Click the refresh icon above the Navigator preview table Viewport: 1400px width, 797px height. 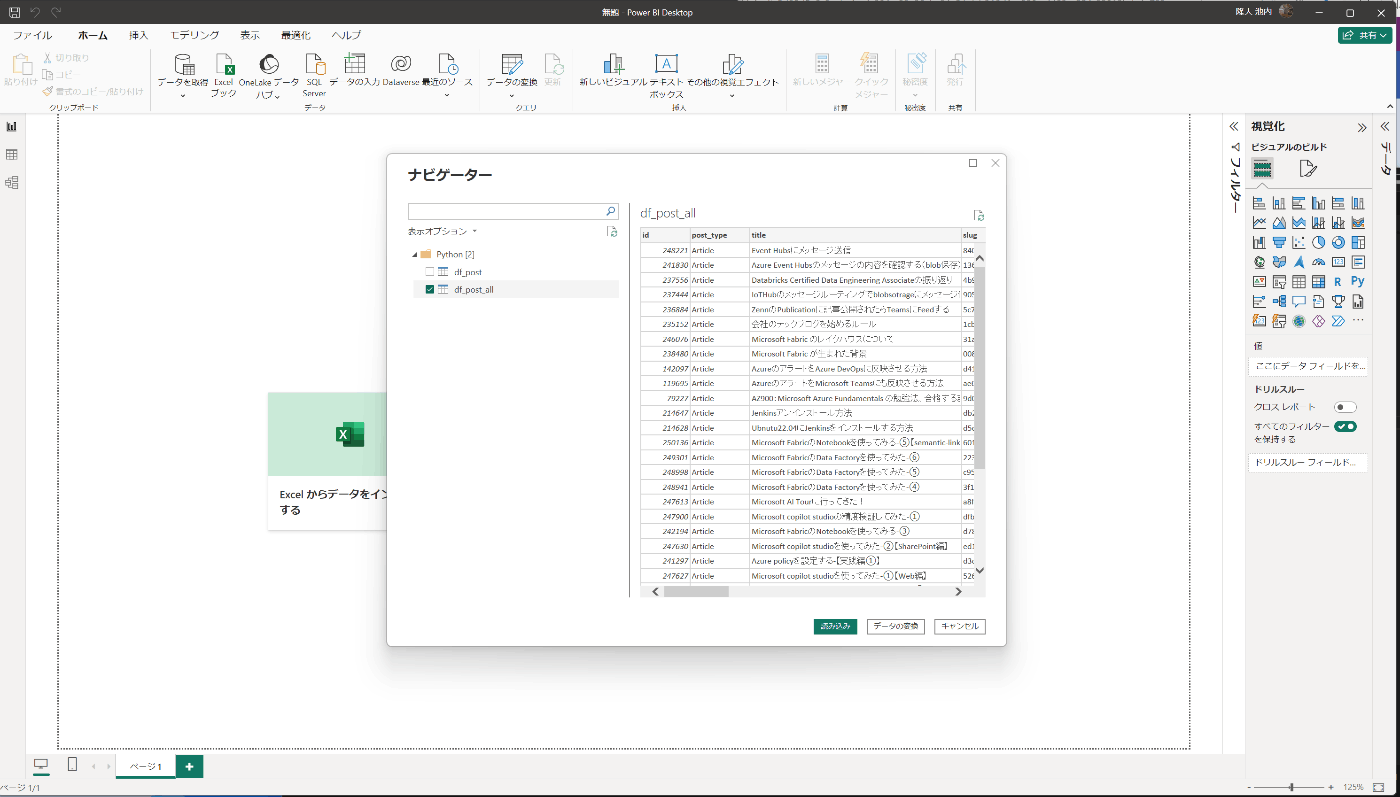pyautogui.click(x=979, y=215)
